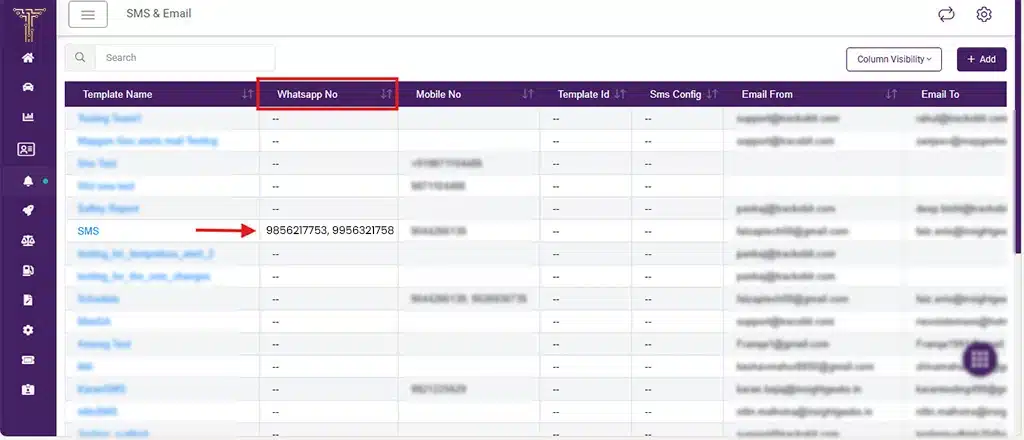Toggle the hamburger menu button

(88, 14)
